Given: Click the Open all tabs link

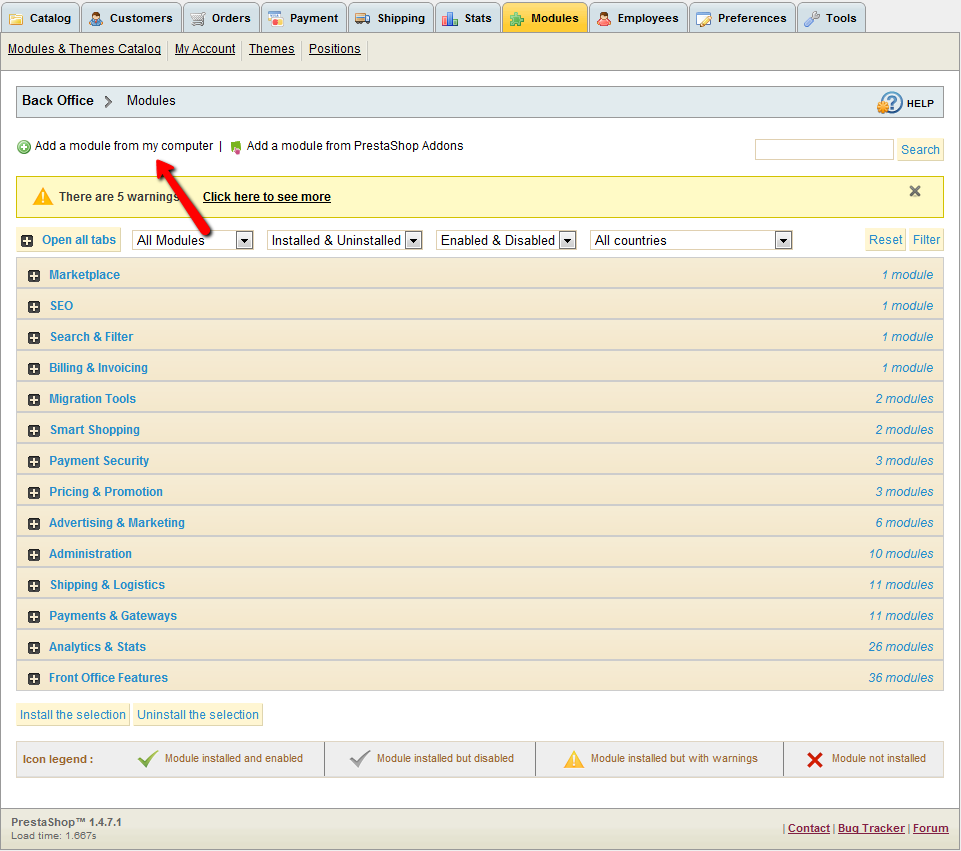Looking at the screenshot, I should tap(79, 240).
